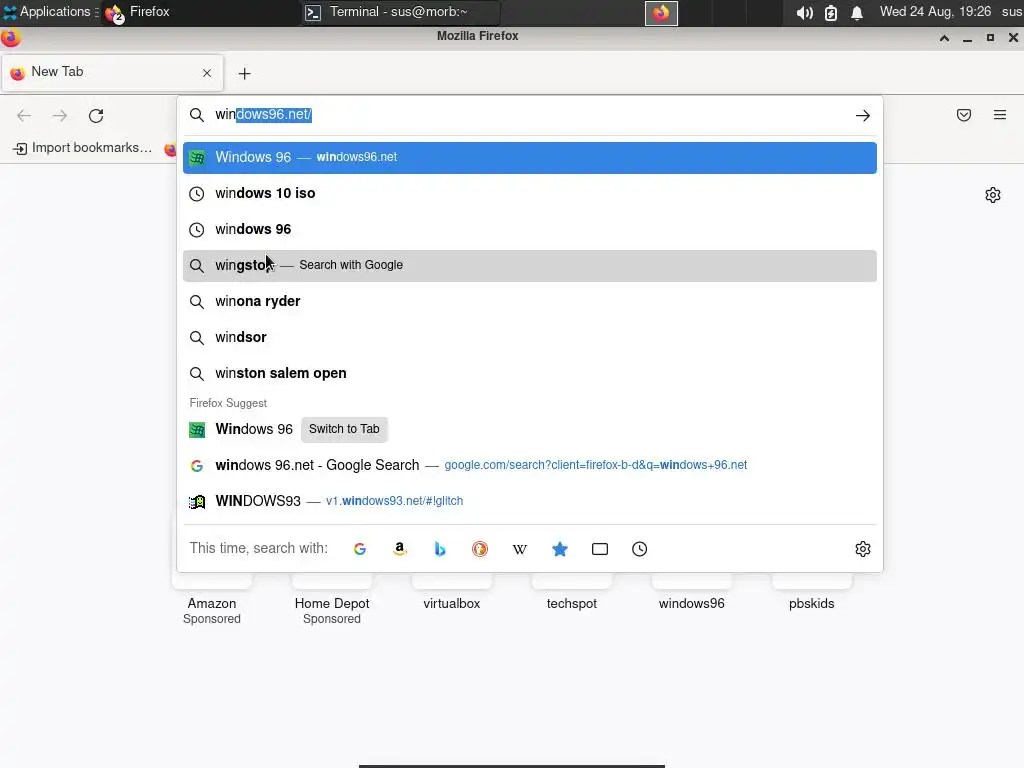Image resolution: width=1024 pixels, height=768 pixels.
Task: Click the Firefox logo in the title bar
Action: (x=10, y=38)
